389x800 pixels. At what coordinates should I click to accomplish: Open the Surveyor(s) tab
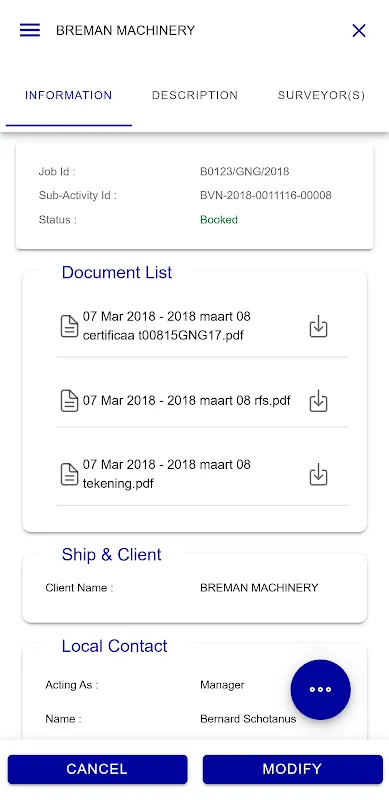coord(321,95)
